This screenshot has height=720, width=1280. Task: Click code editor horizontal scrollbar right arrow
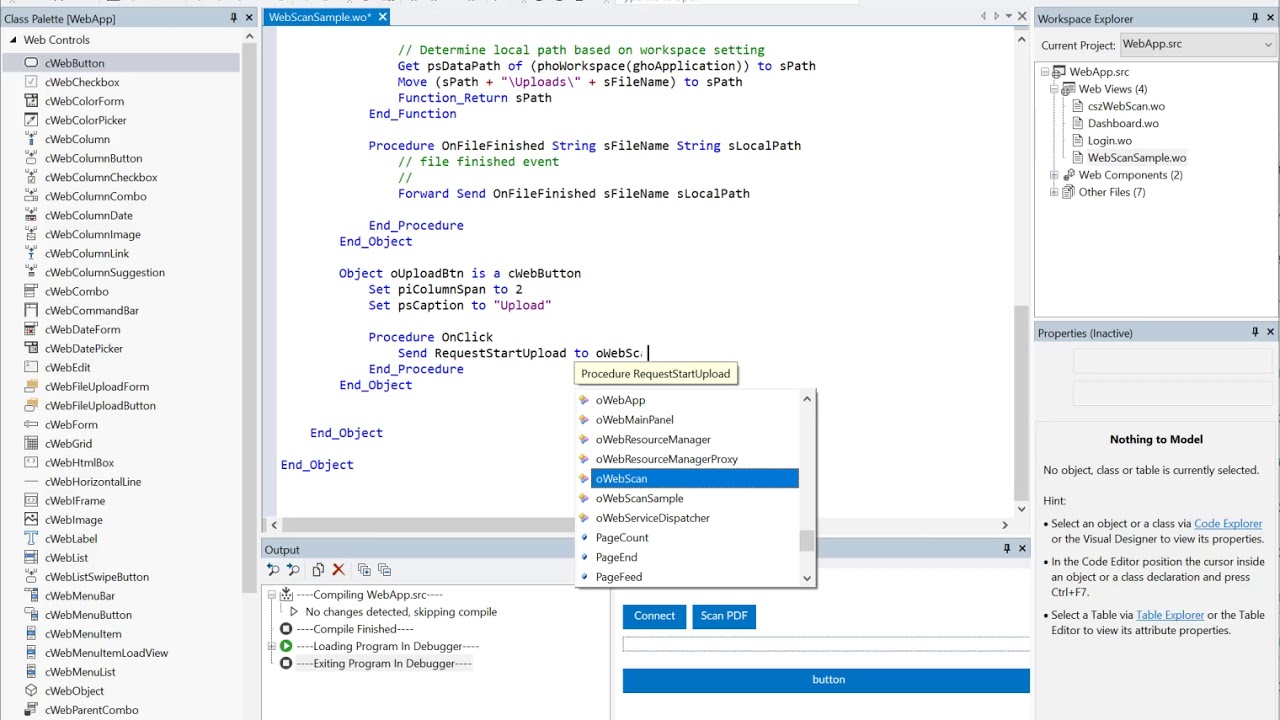(x=1005, y=524)
